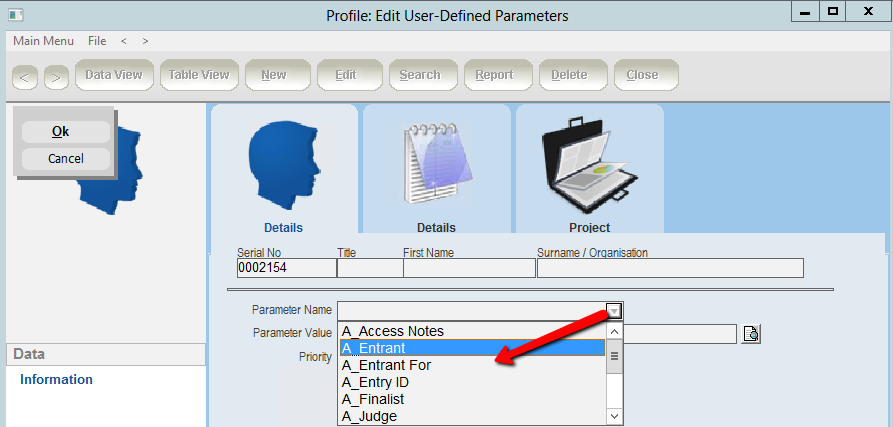Click the application icon in title bar

point(14,14)
